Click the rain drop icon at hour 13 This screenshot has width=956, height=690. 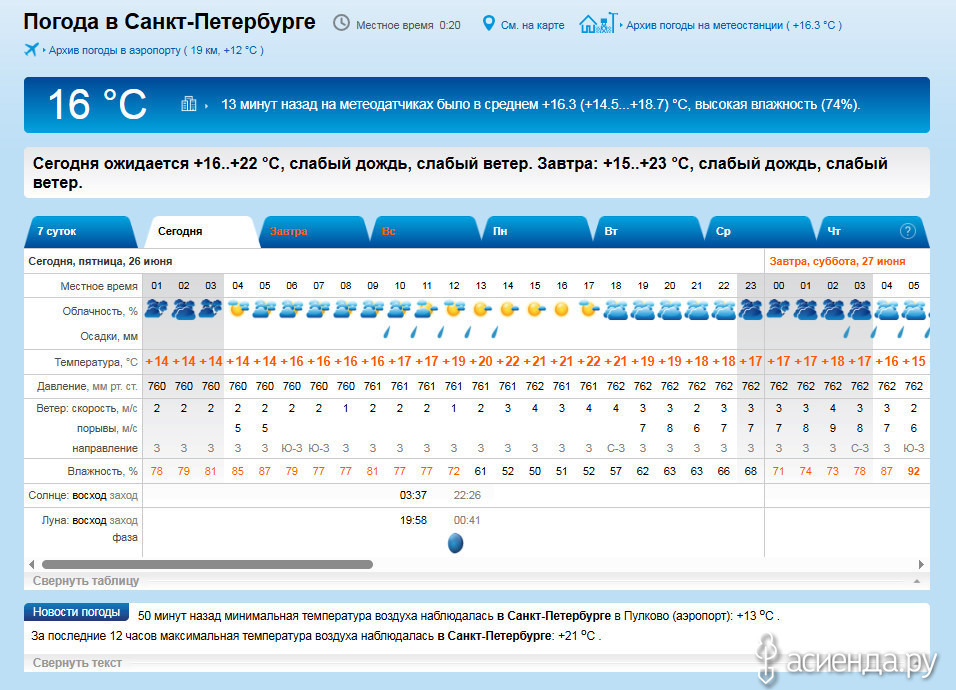494,332
